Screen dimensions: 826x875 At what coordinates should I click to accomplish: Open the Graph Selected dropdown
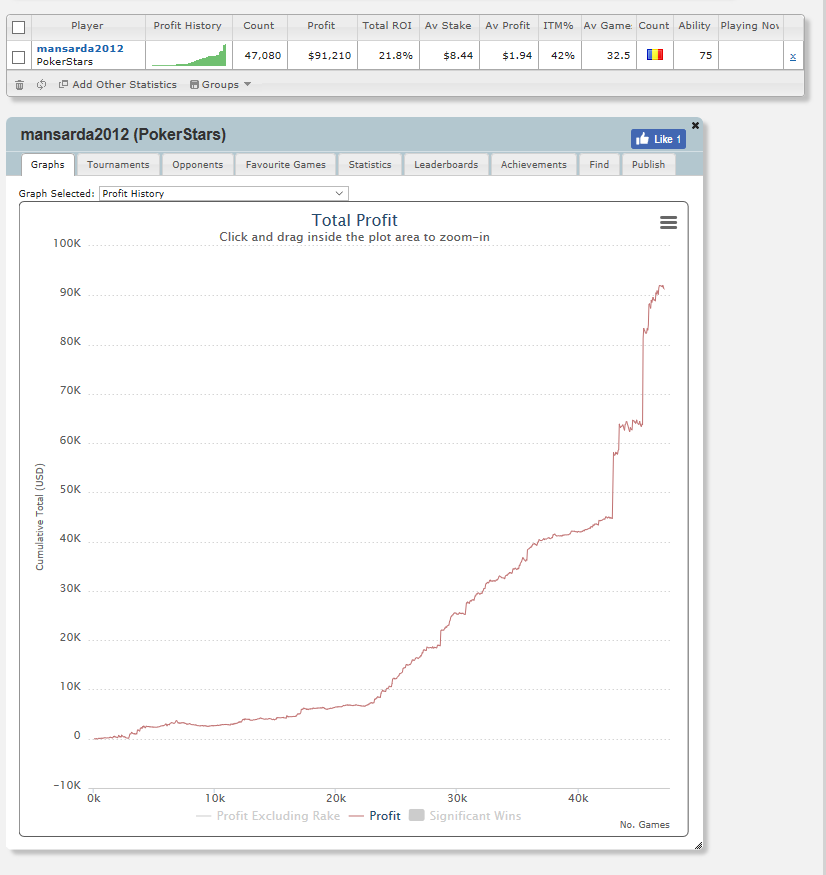pos(224,194)
